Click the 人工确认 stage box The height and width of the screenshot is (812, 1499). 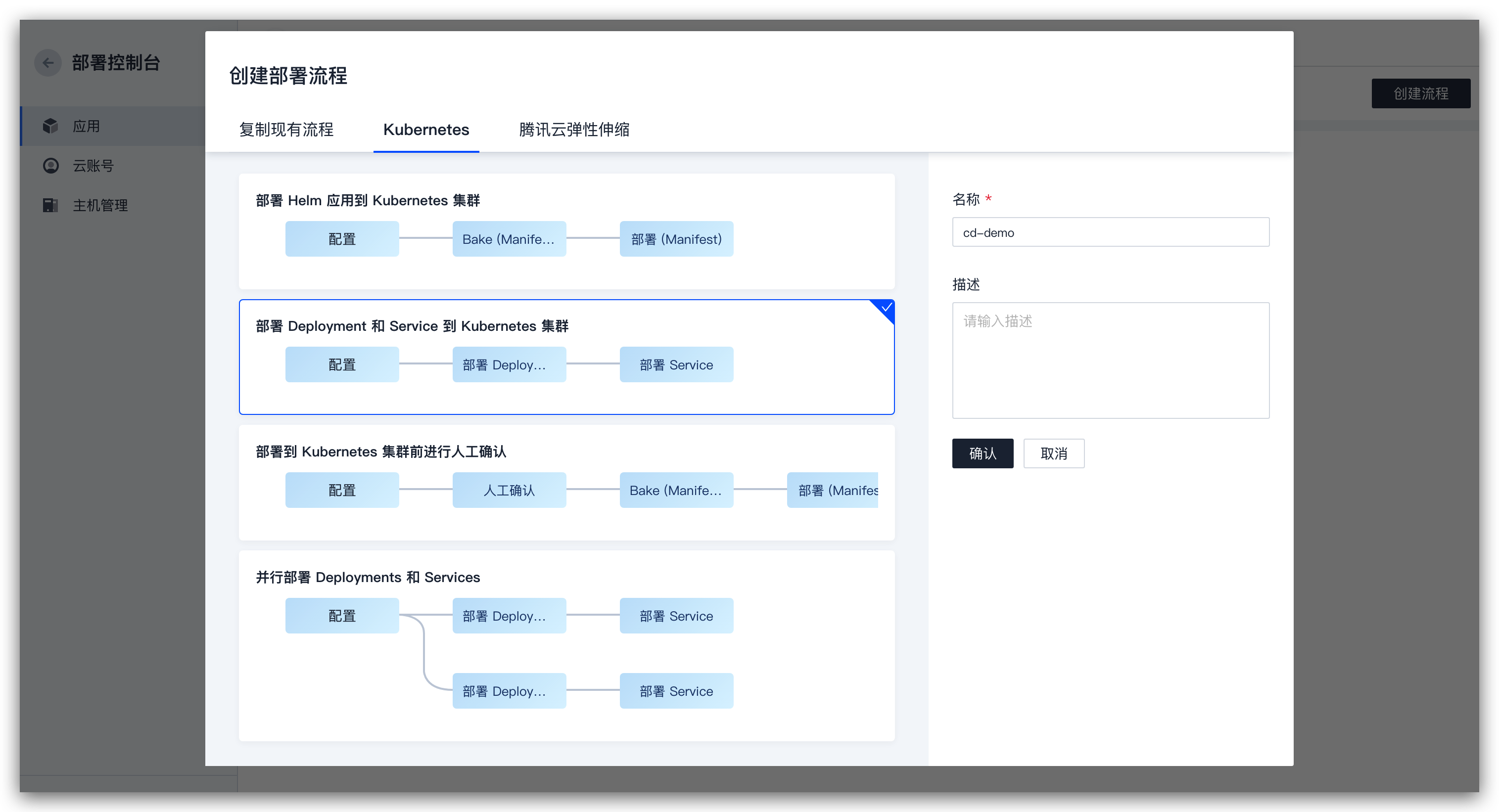point(509,490)
